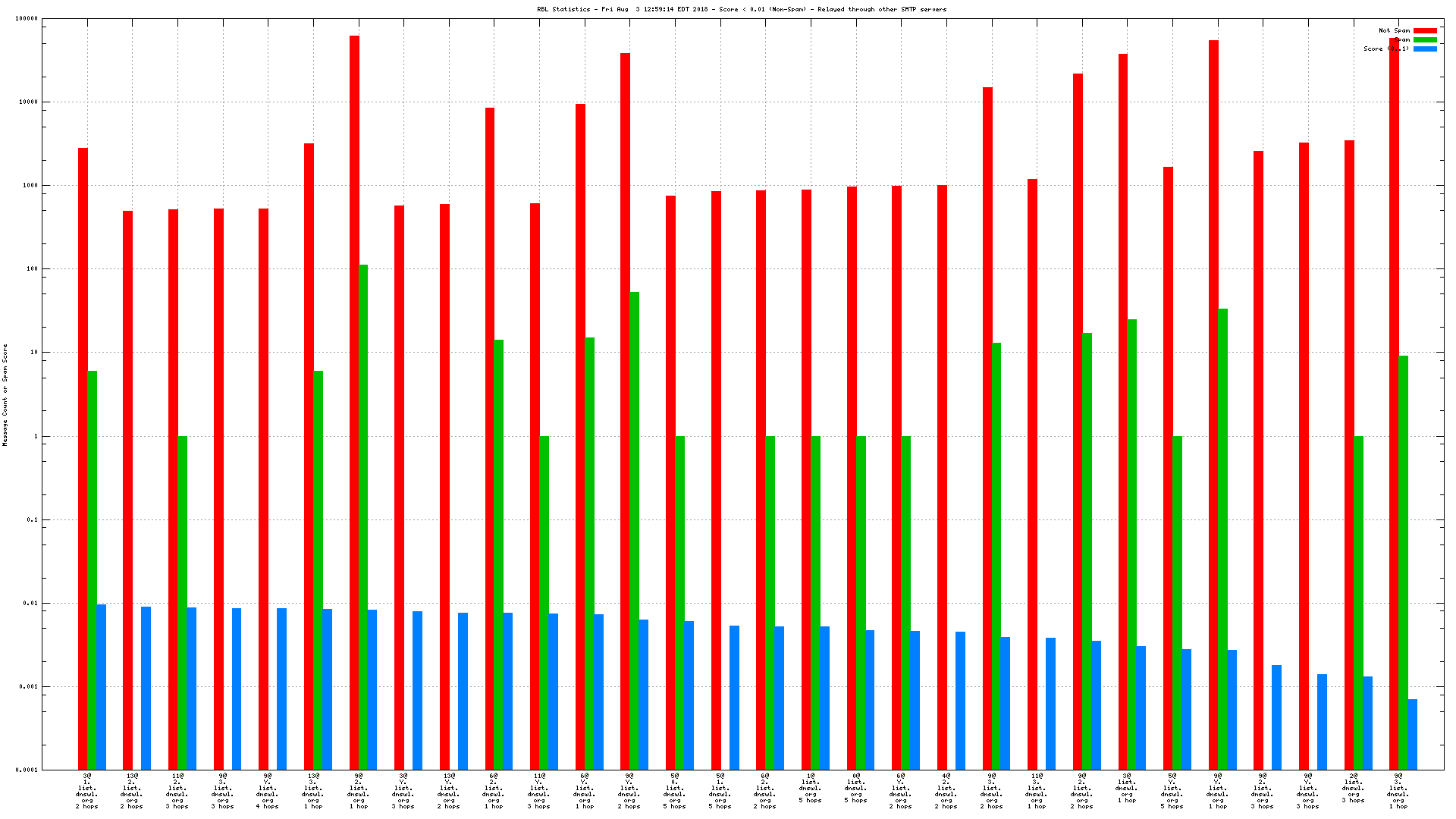Click the tallest green Spam bar
Screen dimensions: 1456x819
click(363, 516)
